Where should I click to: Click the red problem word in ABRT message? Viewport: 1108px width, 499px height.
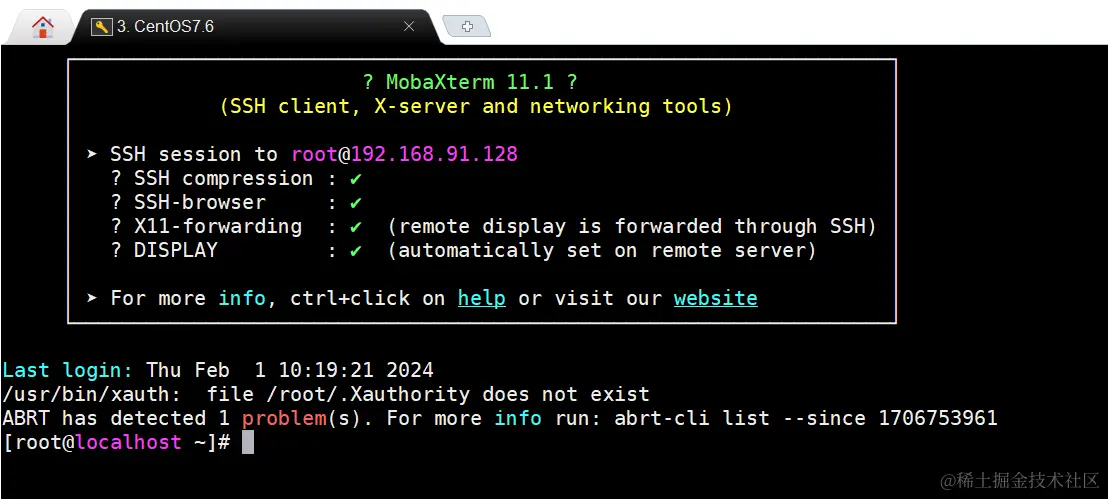284,418
